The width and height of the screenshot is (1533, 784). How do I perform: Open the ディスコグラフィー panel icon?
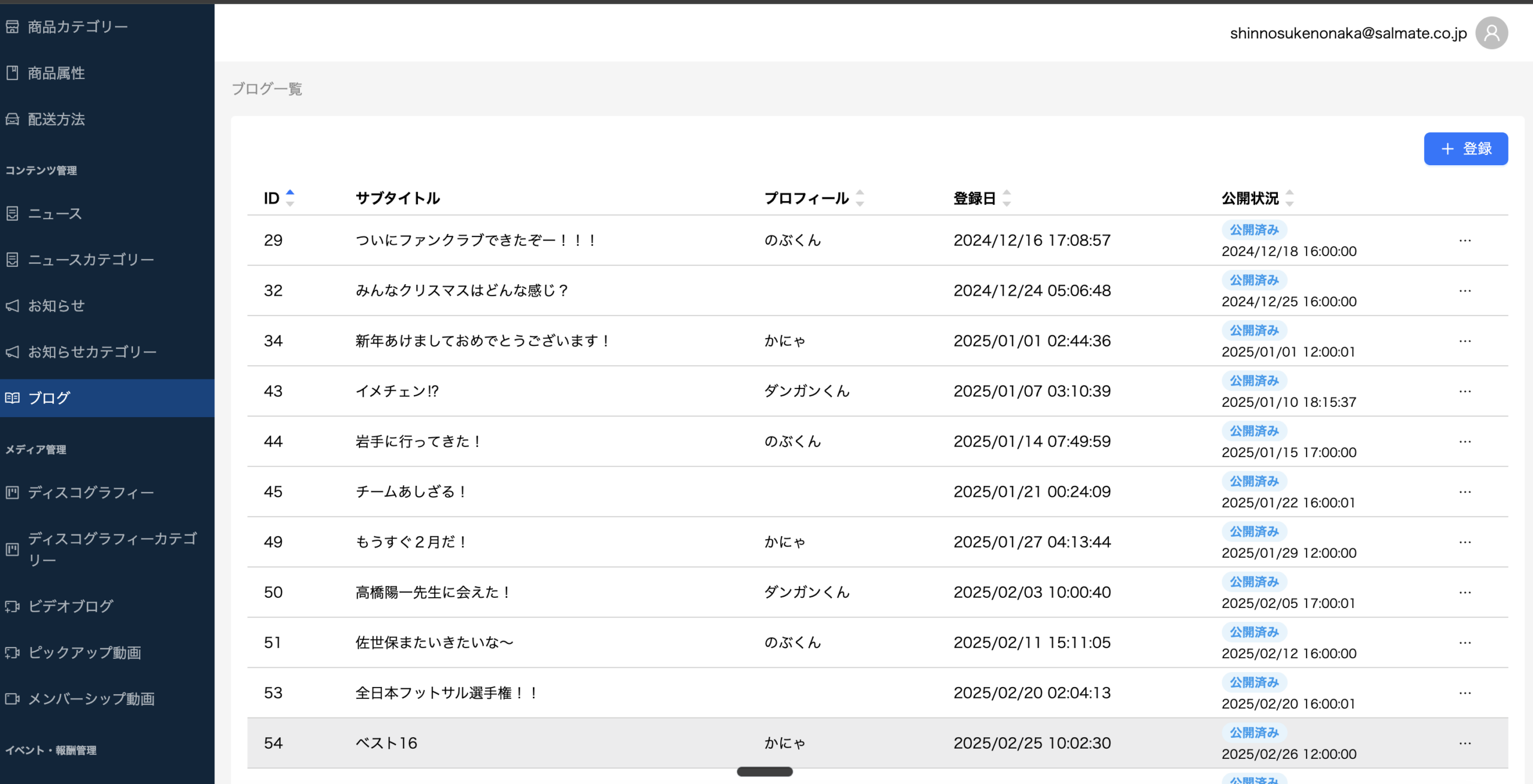pos(13,491)
